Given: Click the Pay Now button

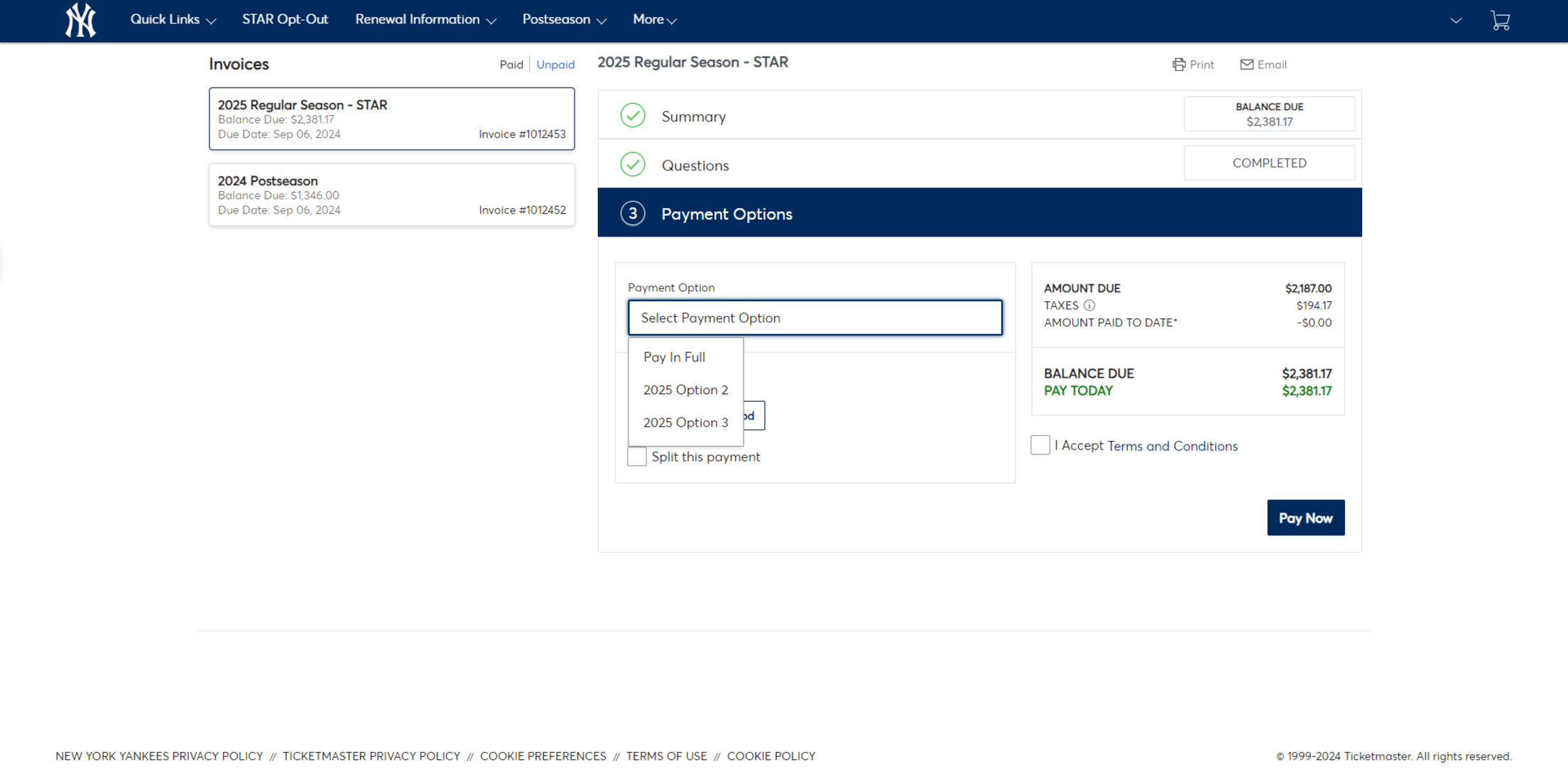Looking at the screenshot, I should 1305,518.
